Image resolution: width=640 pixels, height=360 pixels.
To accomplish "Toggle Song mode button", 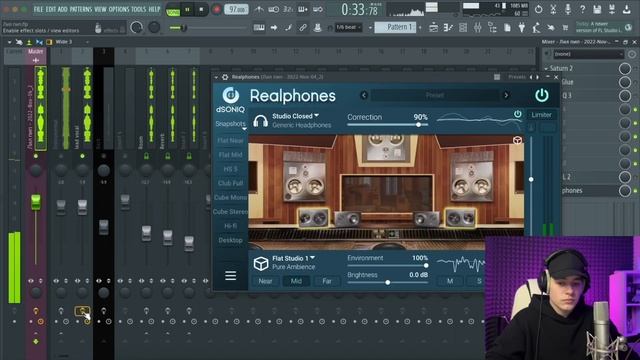I will 173,11.
